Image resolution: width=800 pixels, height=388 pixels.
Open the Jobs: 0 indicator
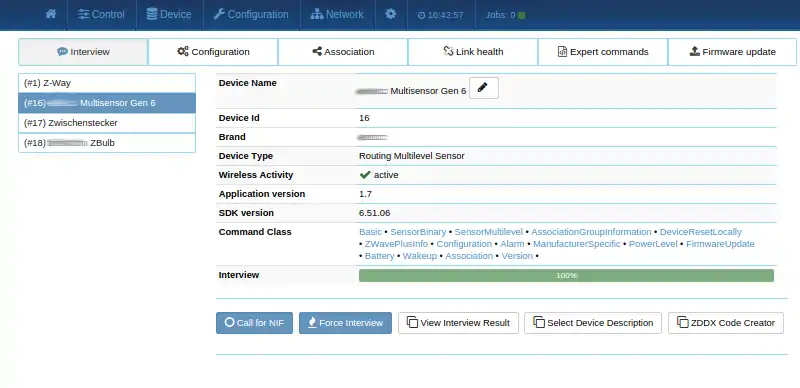(x=505, y=15)
